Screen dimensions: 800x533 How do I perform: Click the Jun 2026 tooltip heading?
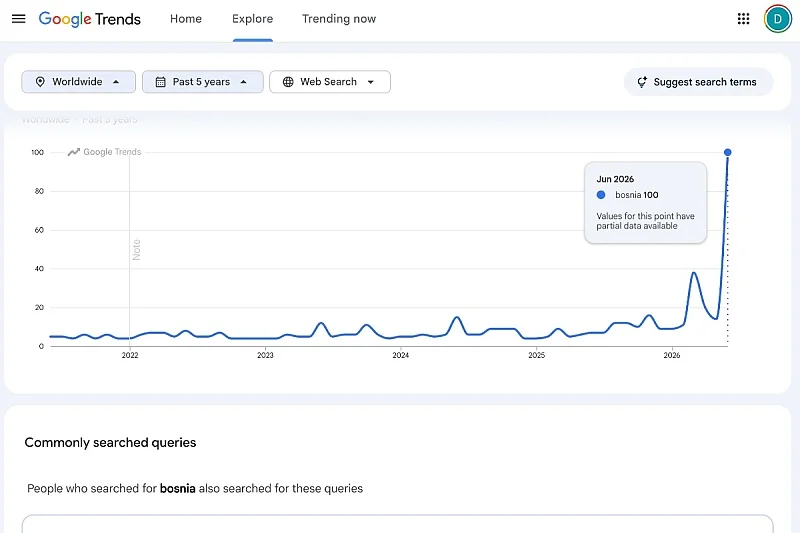tap(615, 179)
